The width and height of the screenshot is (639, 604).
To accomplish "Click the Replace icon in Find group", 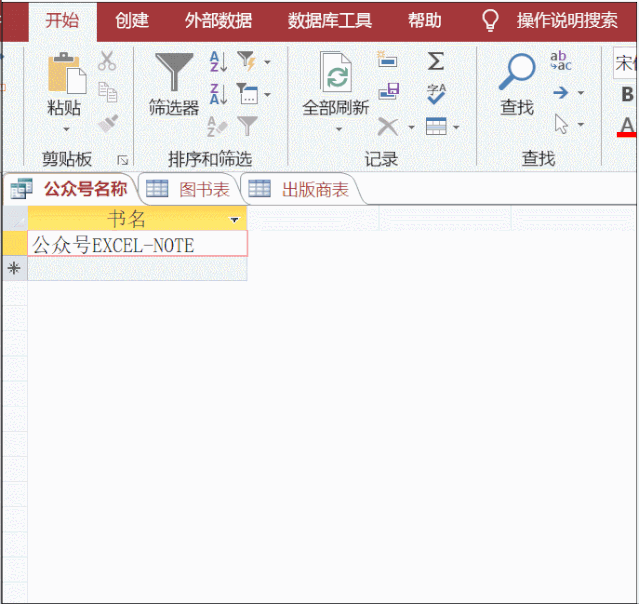I will coord(561,62).
